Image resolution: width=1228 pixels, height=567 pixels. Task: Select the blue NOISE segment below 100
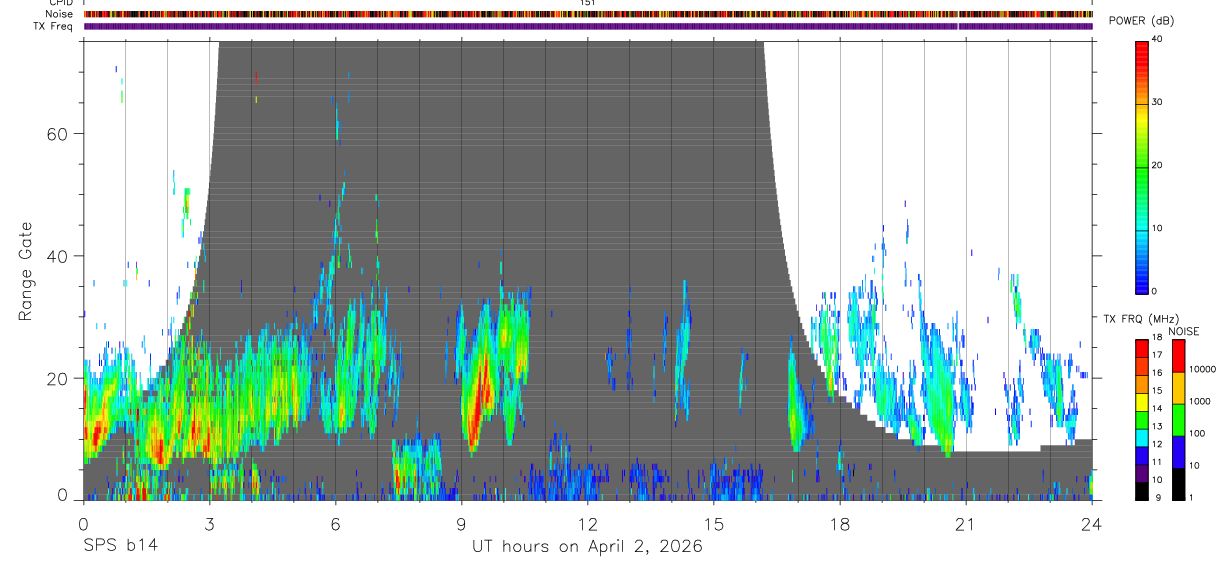point(1178,452)
